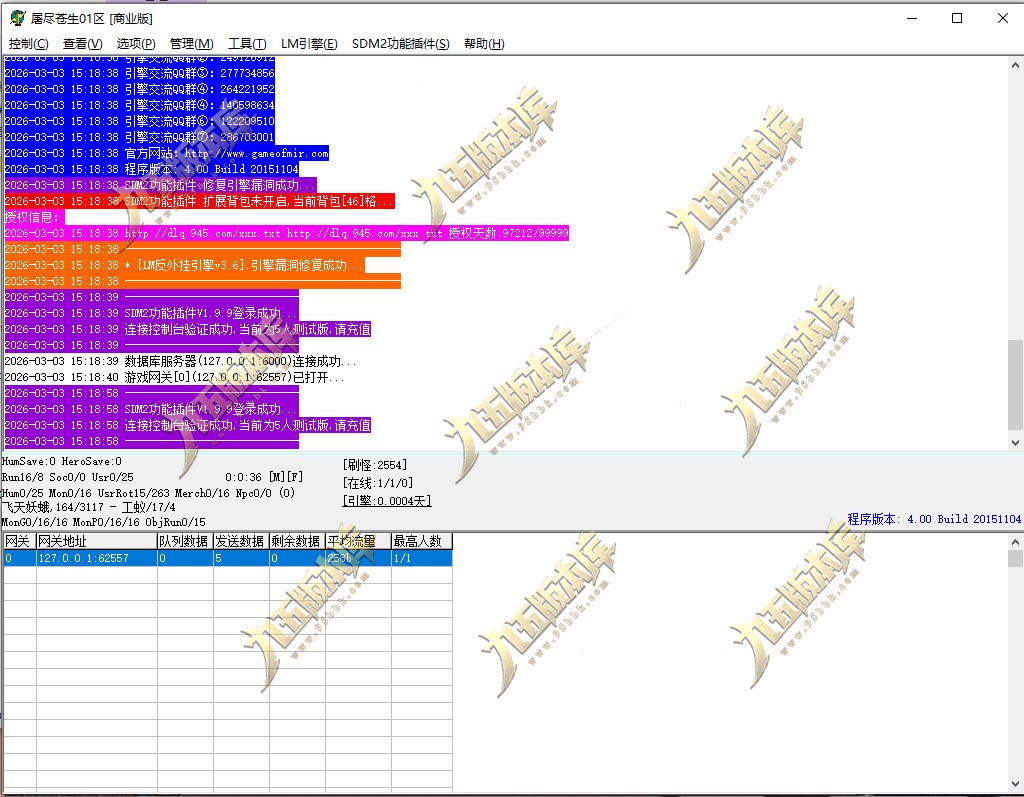Click the red 扩展背包未开启 log line

click(x=199, y=201)
